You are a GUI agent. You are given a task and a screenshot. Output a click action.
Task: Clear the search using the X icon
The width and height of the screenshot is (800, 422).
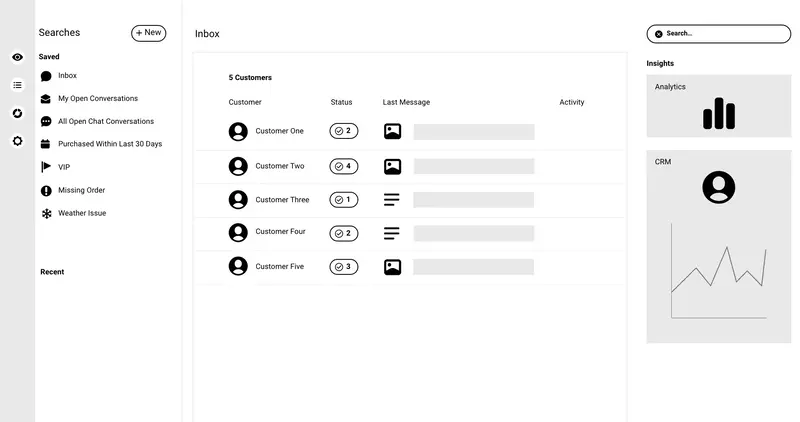coord(659,34)
